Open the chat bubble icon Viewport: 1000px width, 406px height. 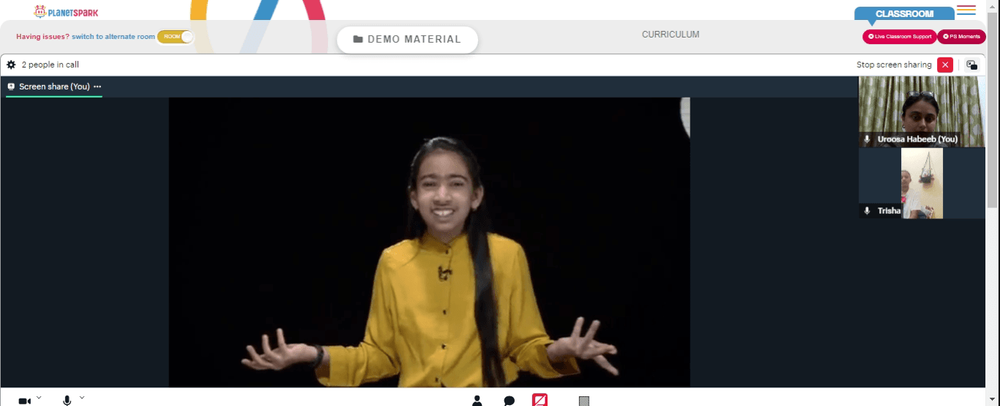click(x=509, y=401)
